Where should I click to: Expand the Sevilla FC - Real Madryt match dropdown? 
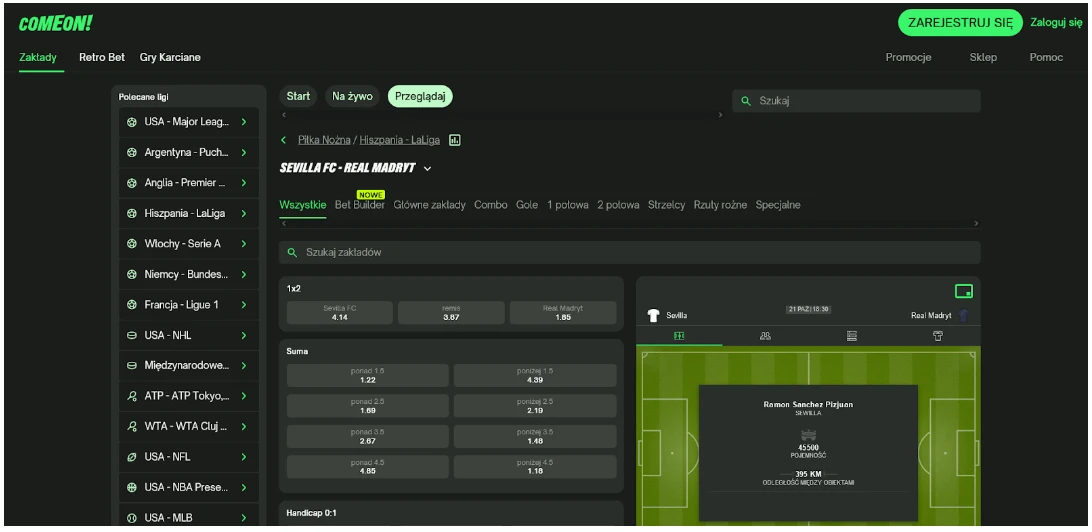pos(428,169)
